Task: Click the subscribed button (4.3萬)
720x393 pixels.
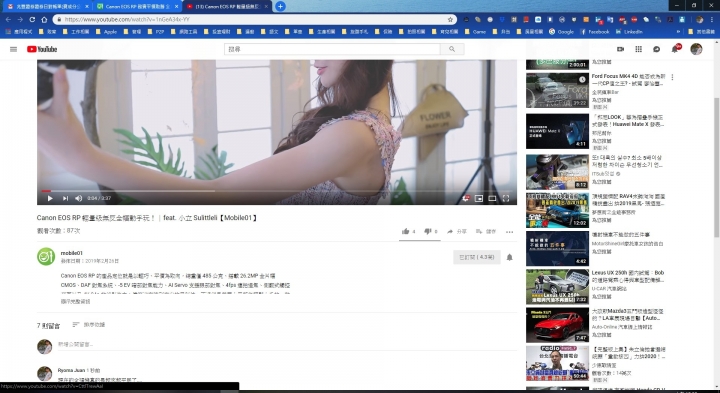Action: click(x=477, y=257)
